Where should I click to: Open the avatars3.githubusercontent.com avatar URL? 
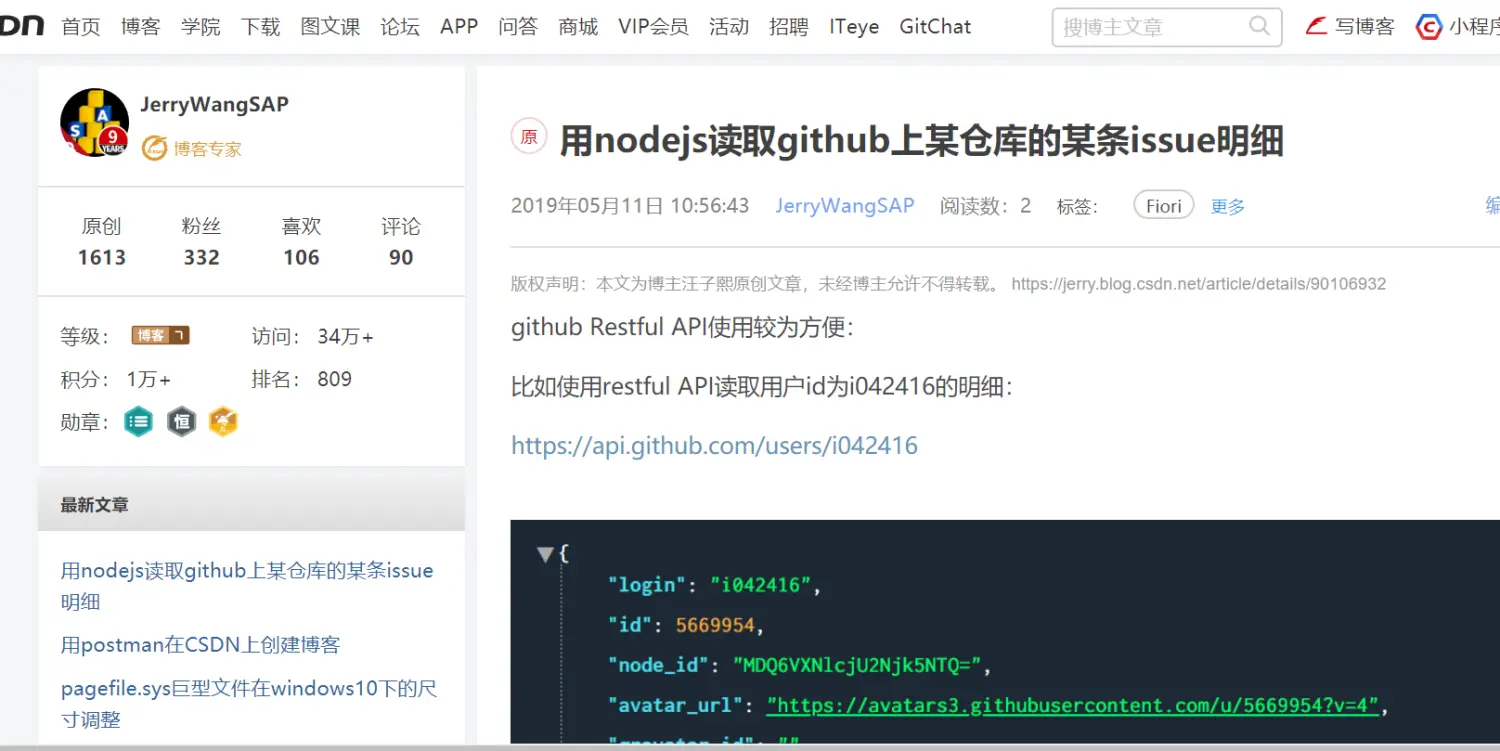1073,706
